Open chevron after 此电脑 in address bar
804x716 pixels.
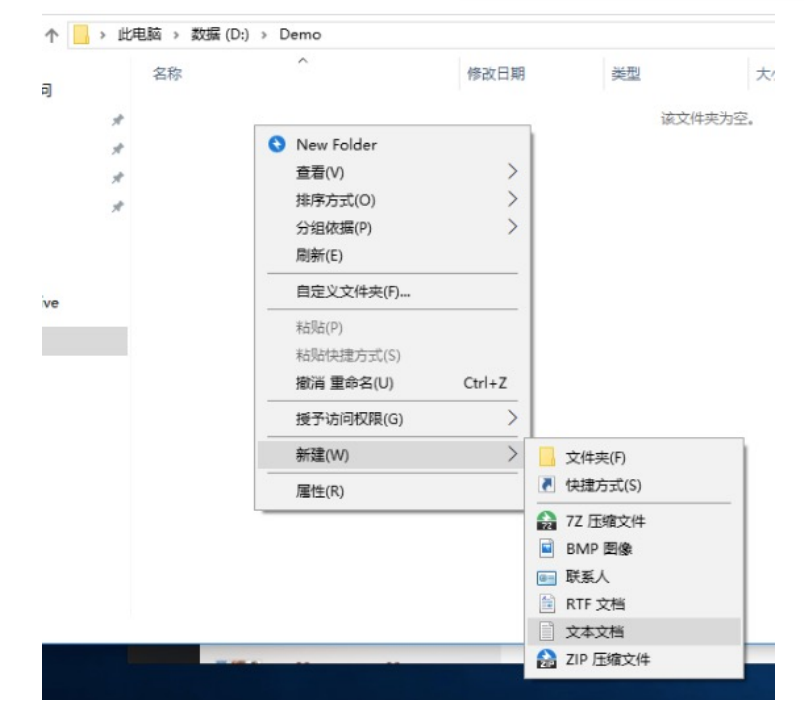click(x=176, y=35)
